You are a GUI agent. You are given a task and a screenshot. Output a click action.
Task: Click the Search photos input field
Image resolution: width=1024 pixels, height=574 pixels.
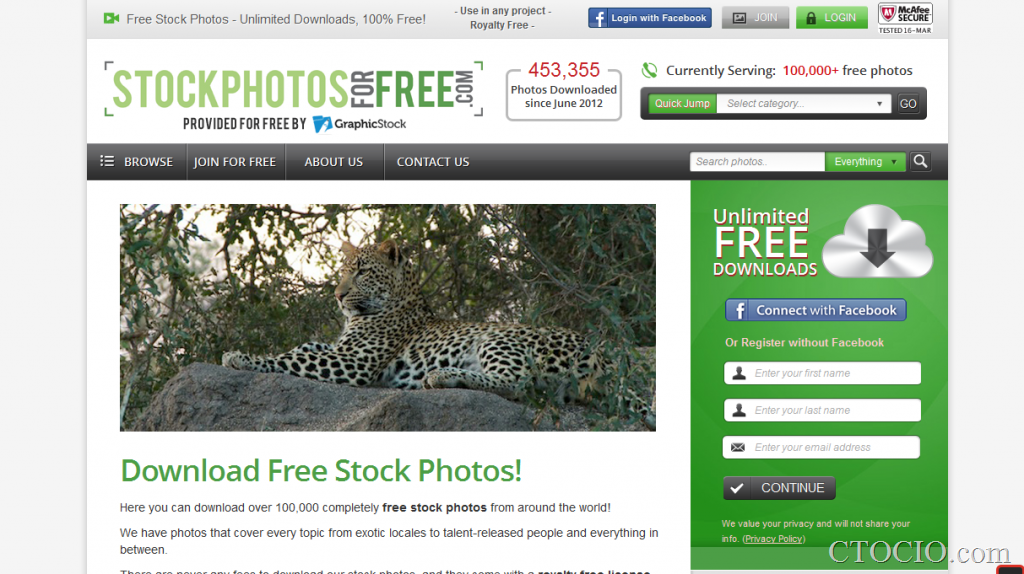757,161
